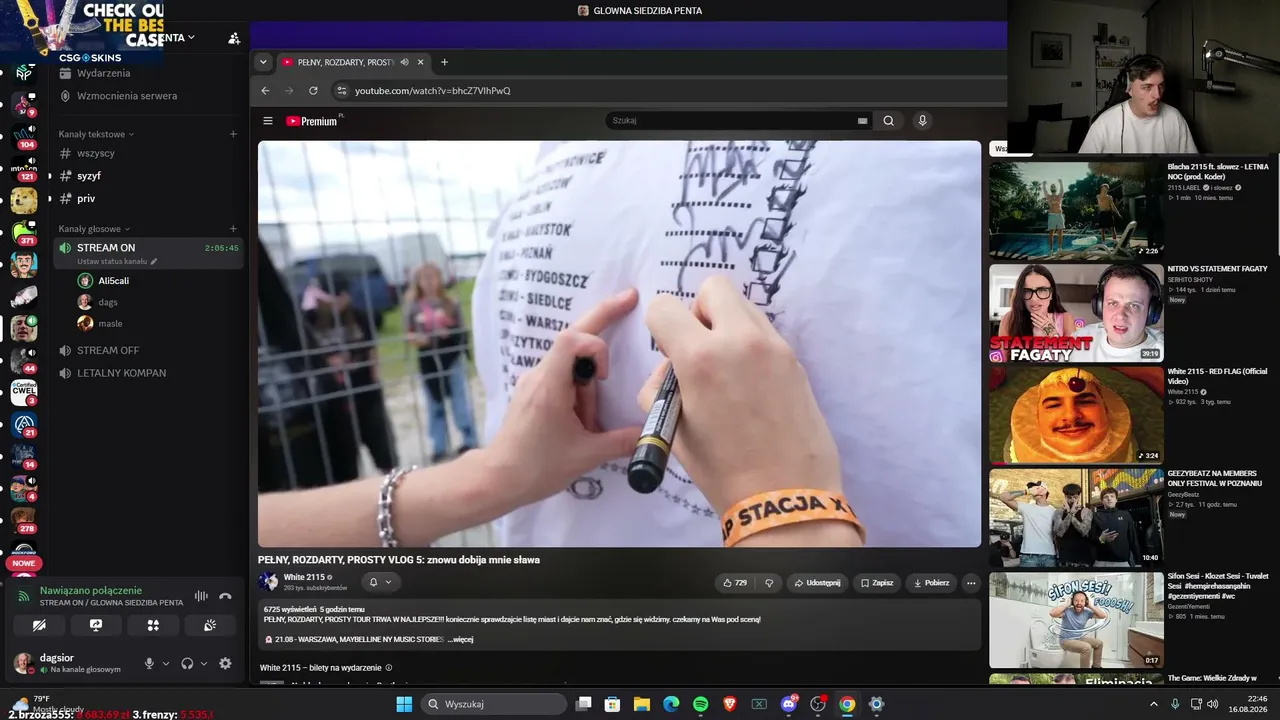Click the Udostępnij share button
Screen dimensions: 1280x720
(x=817, y=582)
